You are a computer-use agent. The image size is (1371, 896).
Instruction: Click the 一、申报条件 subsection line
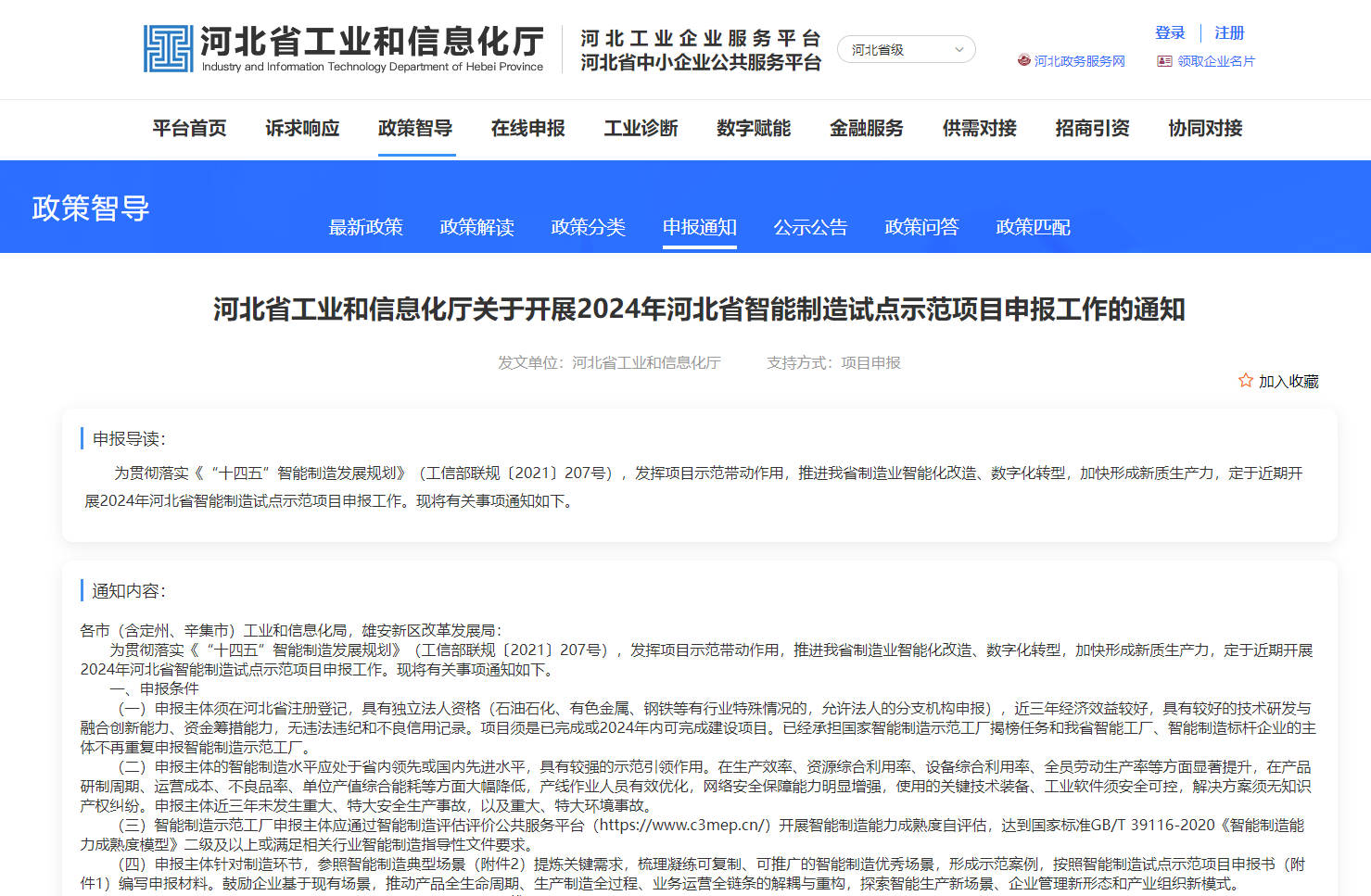[154, 688]
